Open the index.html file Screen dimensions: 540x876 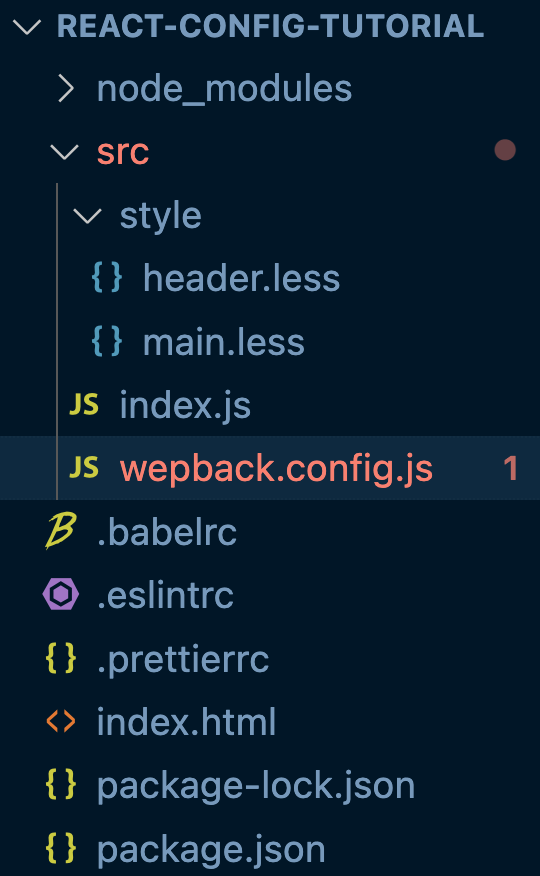(x=187, y=721)
